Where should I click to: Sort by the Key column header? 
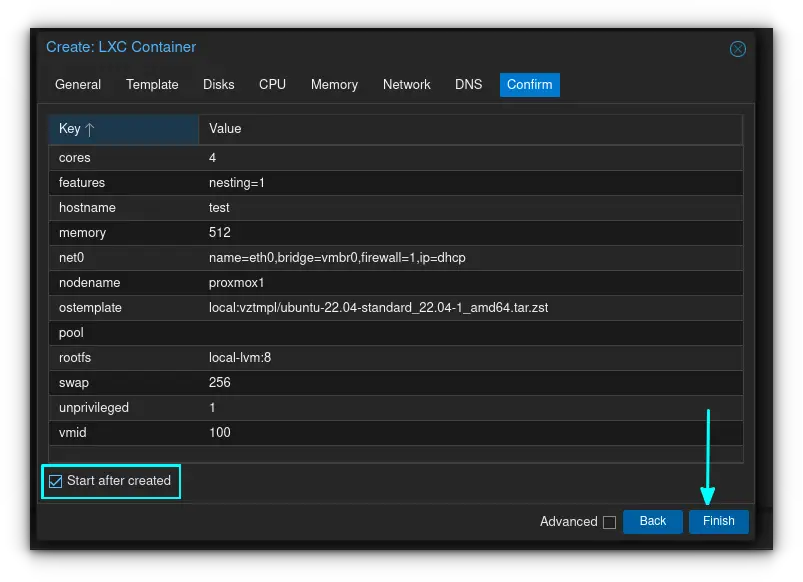[123, 129]
